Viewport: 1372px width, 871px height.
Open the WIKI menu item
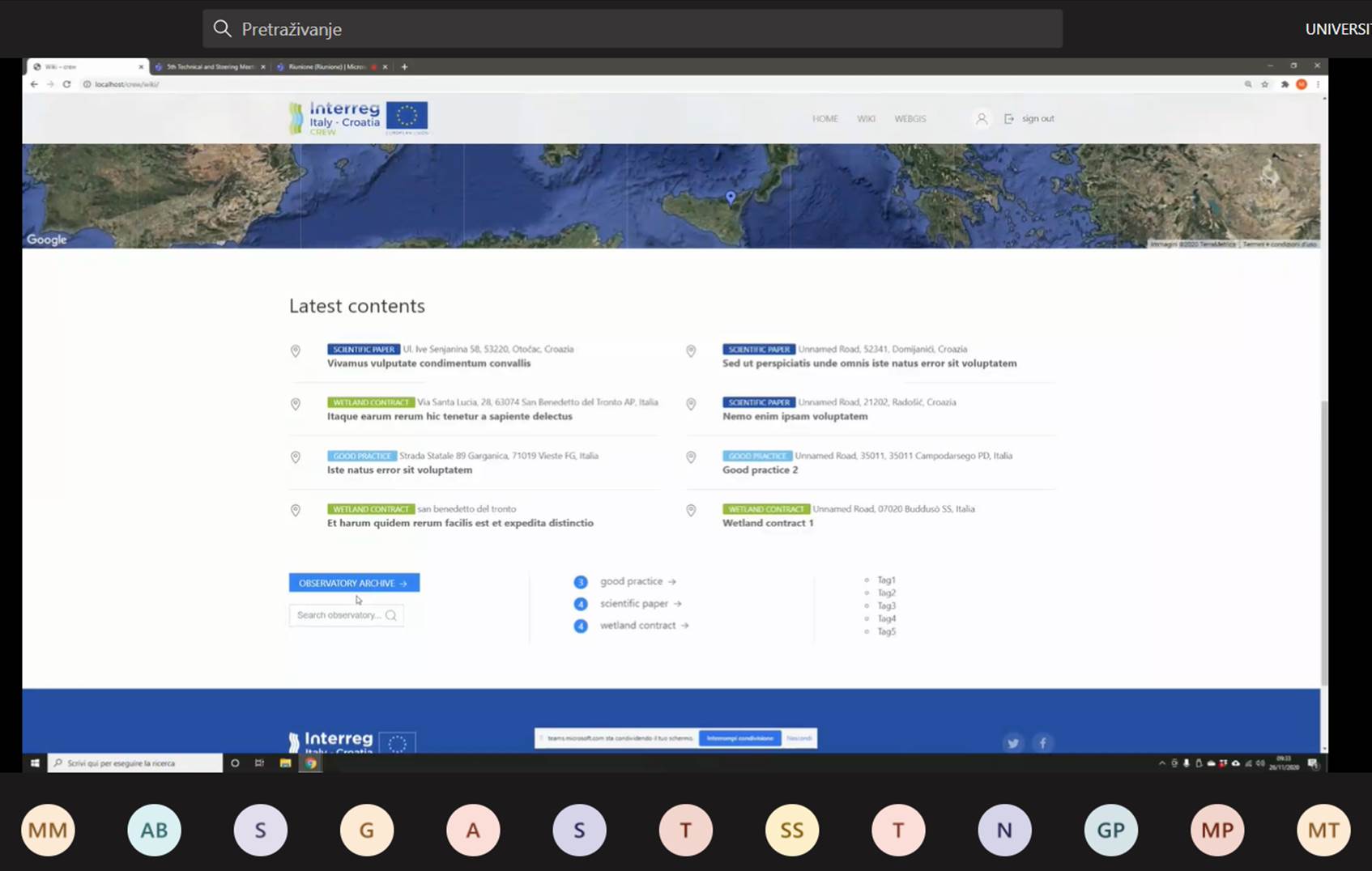[x=866, y=119]
